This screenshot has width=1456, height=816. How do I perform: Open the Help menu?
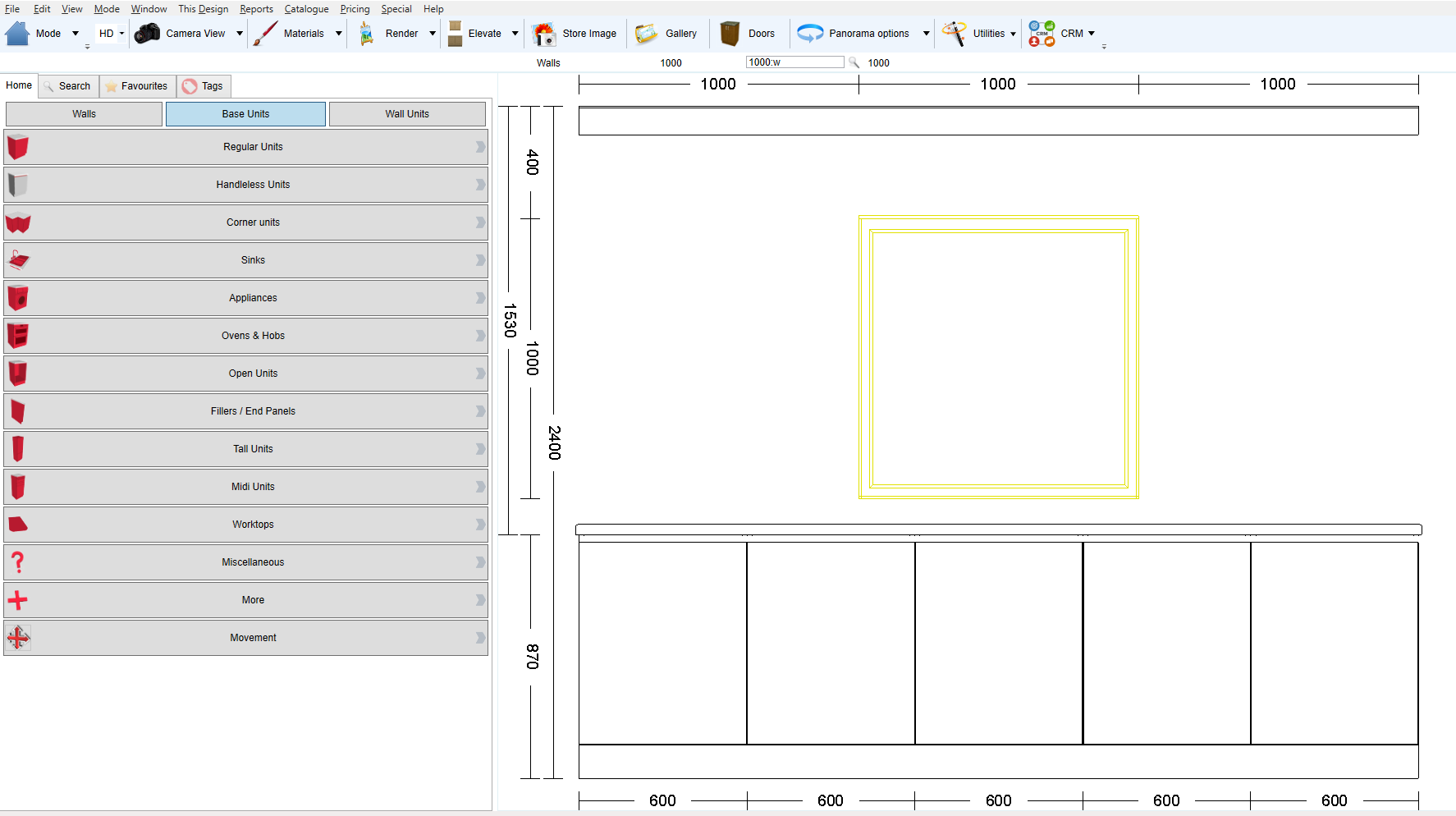click(433, 9)
